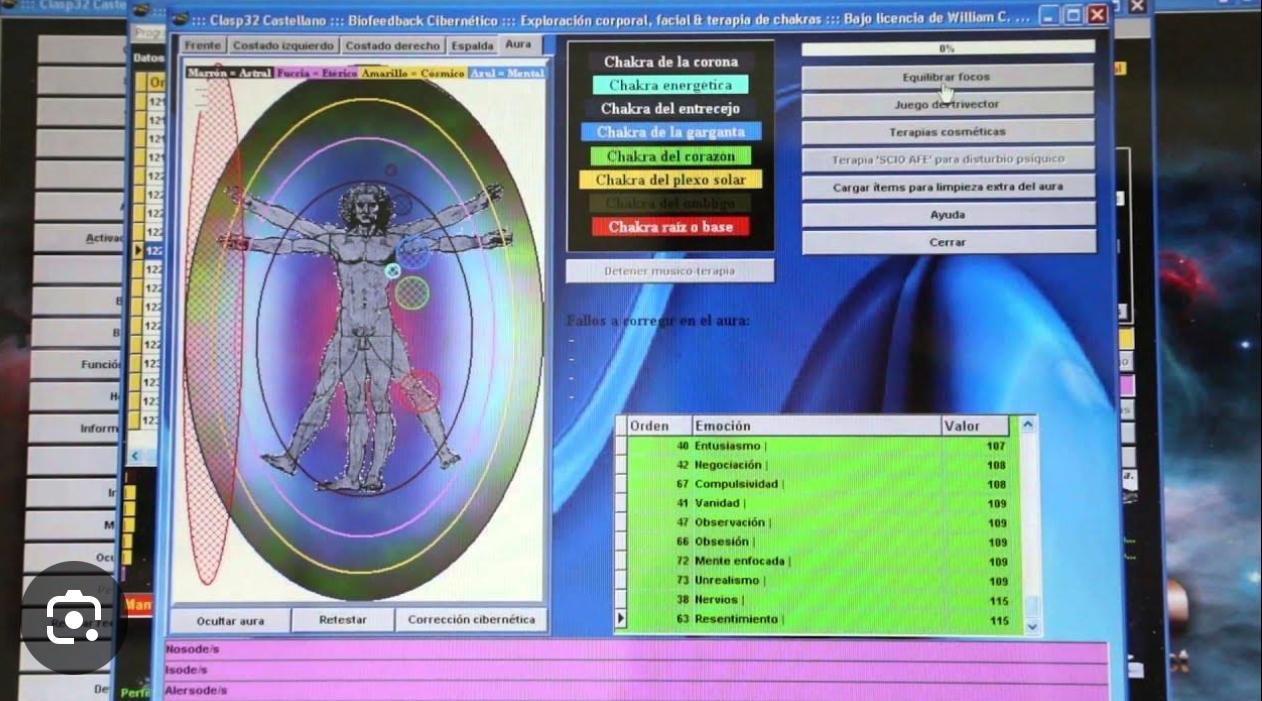1262x701 pixels.
Task: Switch to Costado izquierdo tab
Action: click(283, 46)
